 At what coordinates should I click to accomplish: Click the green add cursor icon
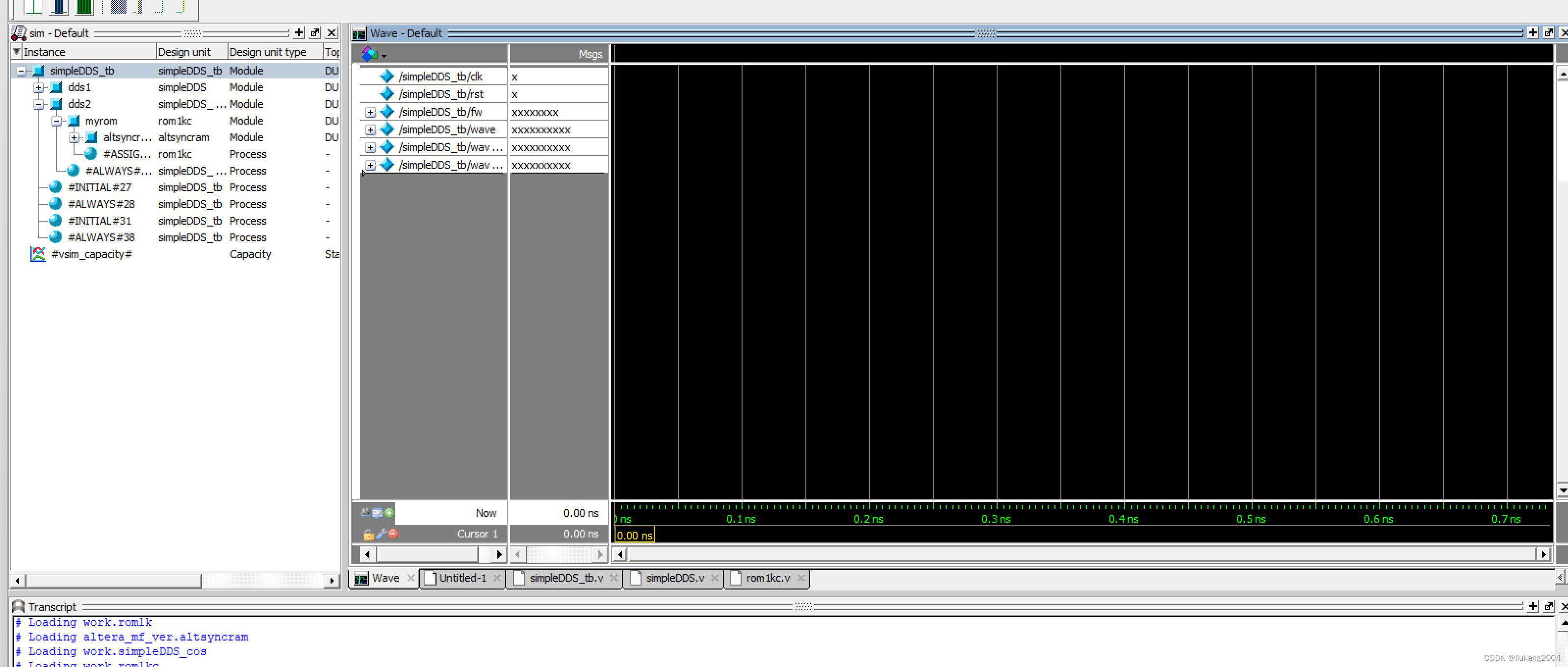(x=389, y=513)
